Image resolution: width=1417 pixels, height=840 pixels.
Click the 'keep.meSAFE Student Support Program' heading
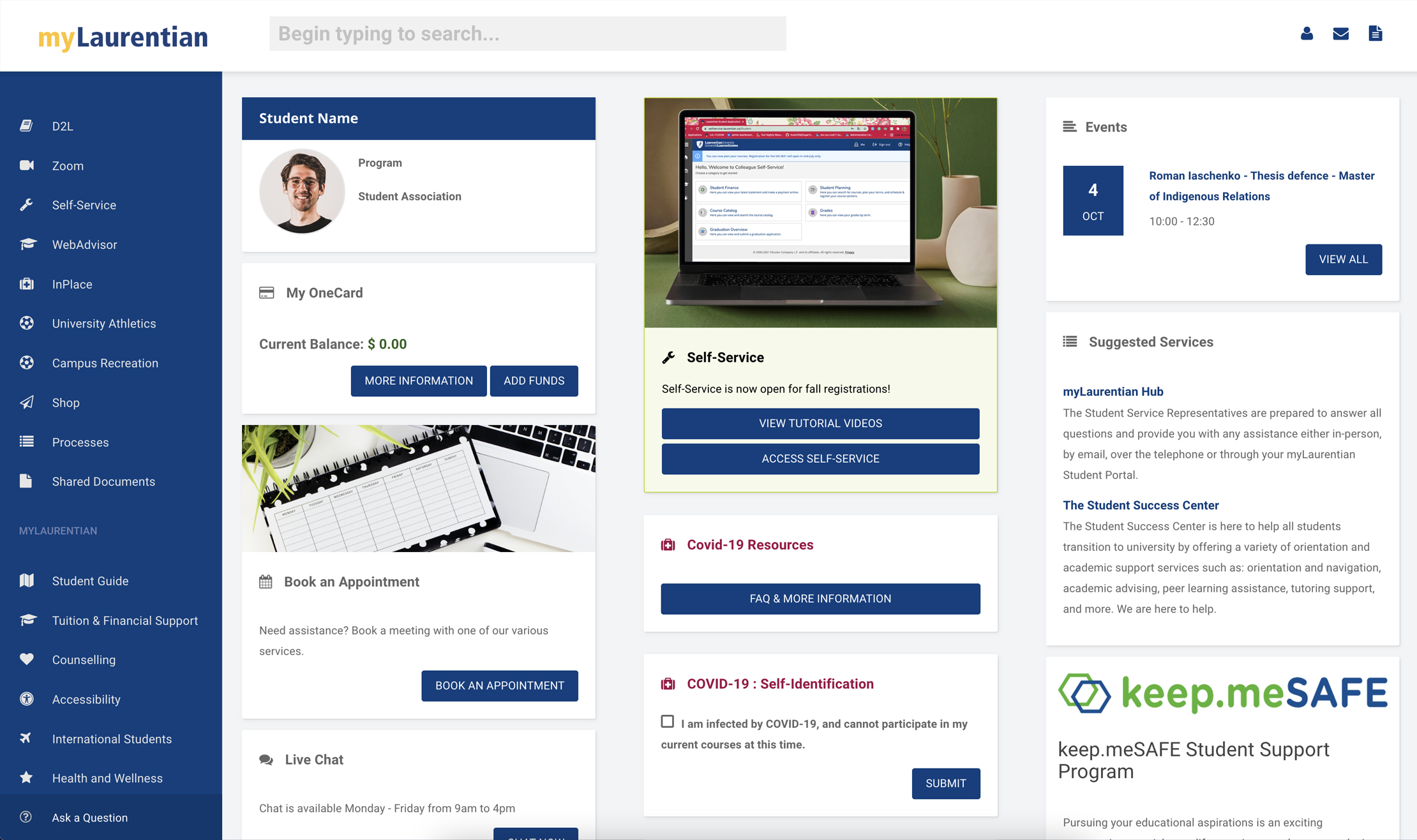click(x=1194, y=760)
